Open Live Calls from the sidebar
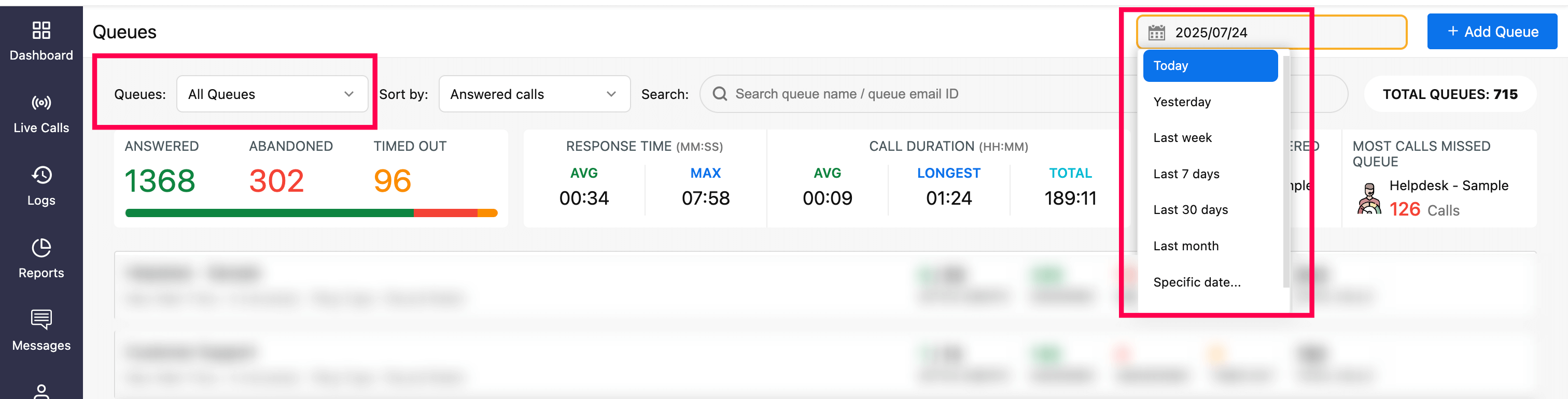 point(41,113)
